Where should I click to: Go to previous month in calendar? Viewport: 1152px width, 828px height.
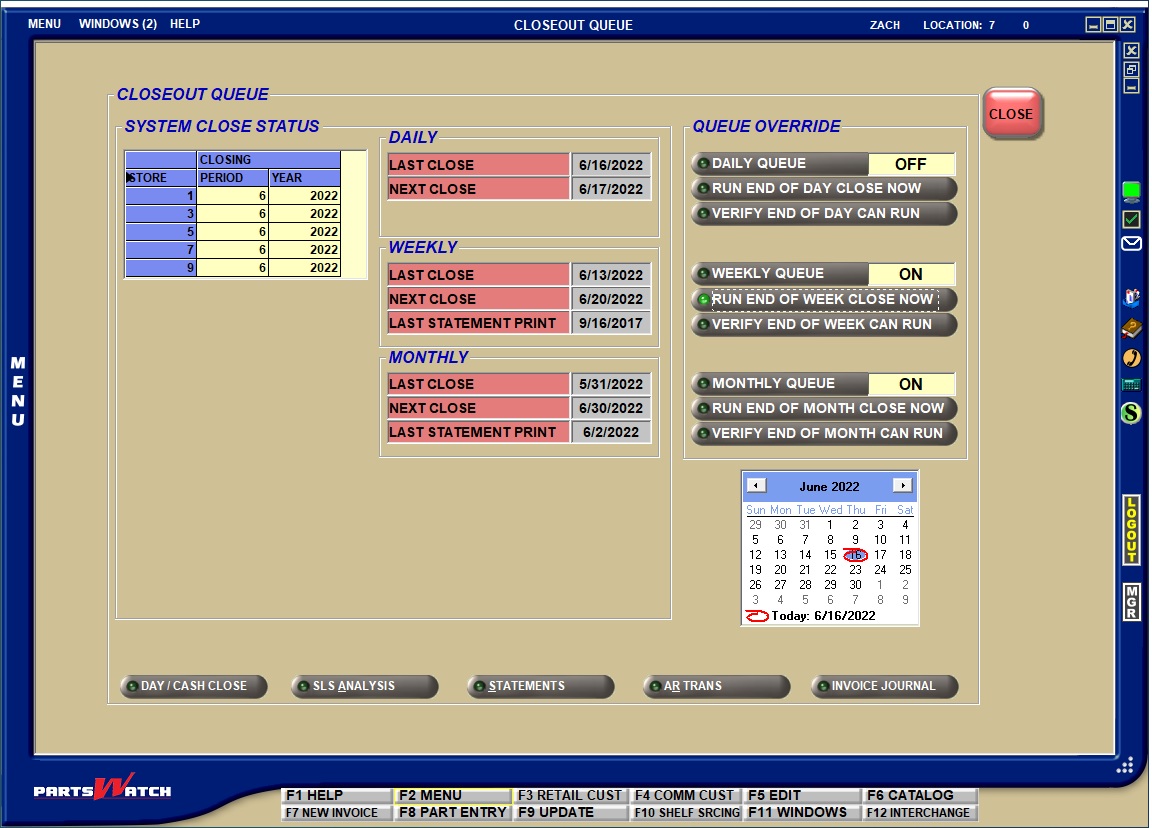(757, 486)
